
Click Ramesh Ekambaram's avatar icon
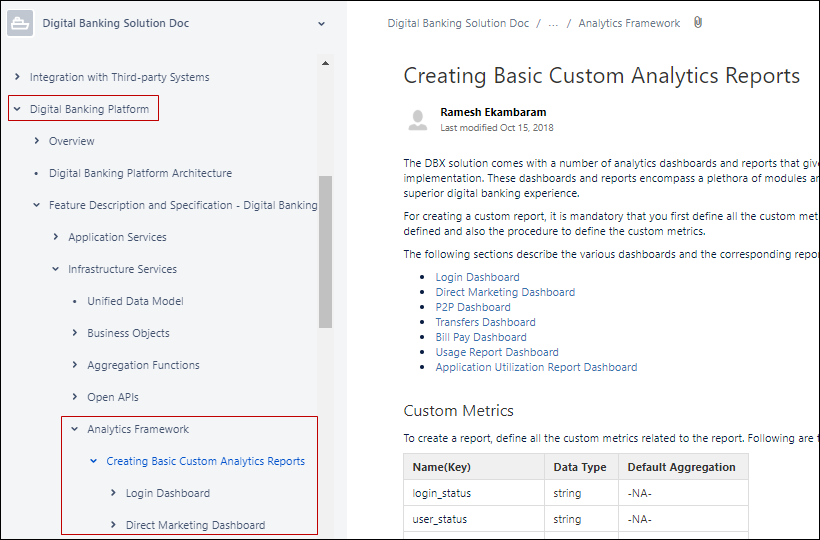[x=417, y=120]
